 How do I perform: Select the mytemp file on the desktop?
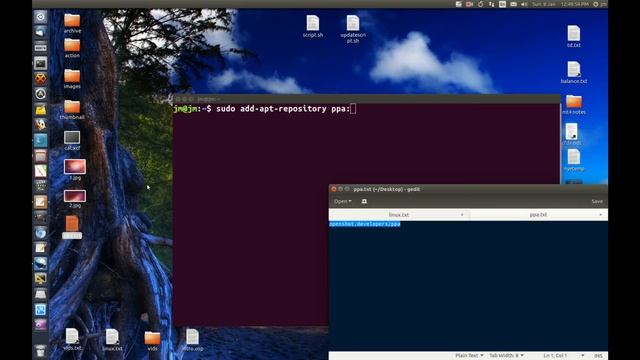point(573,160)
